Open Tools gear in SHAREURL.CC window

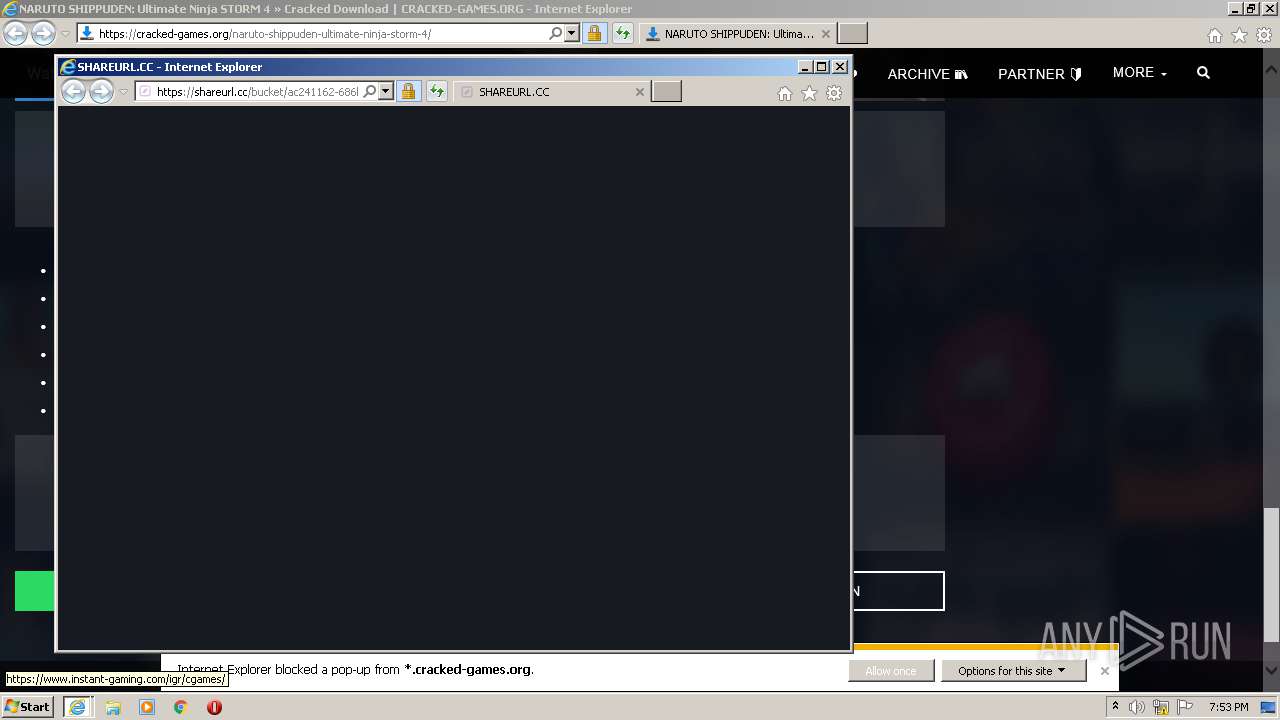coord(834,93)
